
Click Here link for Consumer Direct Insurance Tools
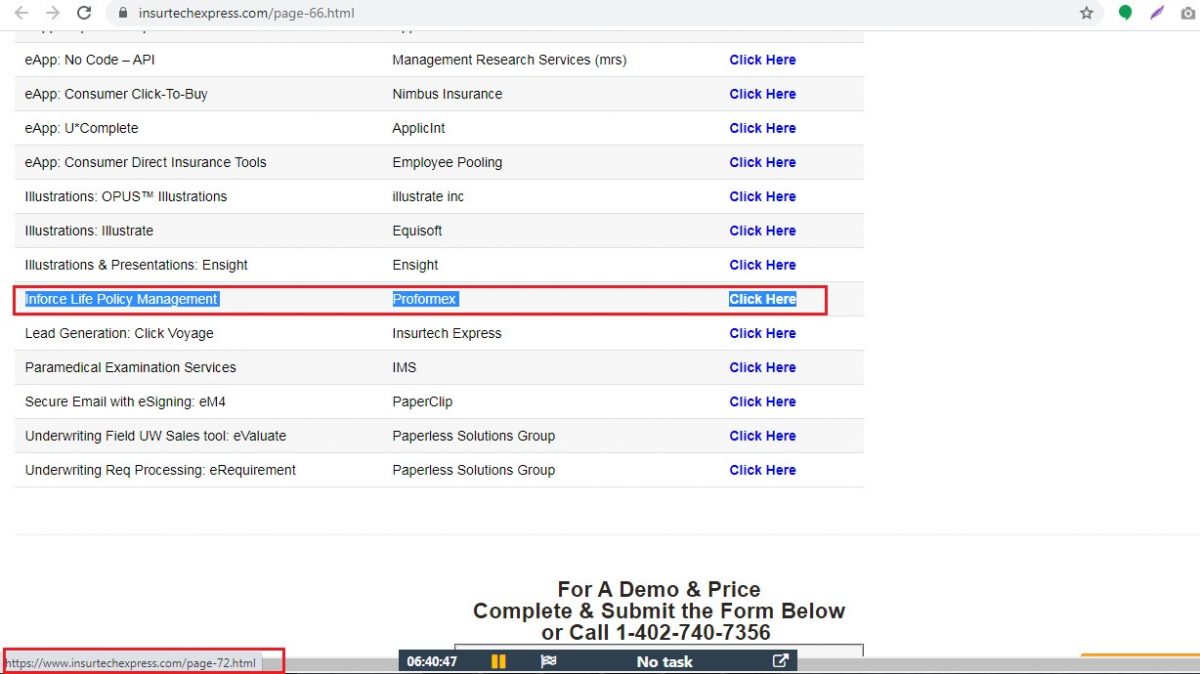coord(762,162)
